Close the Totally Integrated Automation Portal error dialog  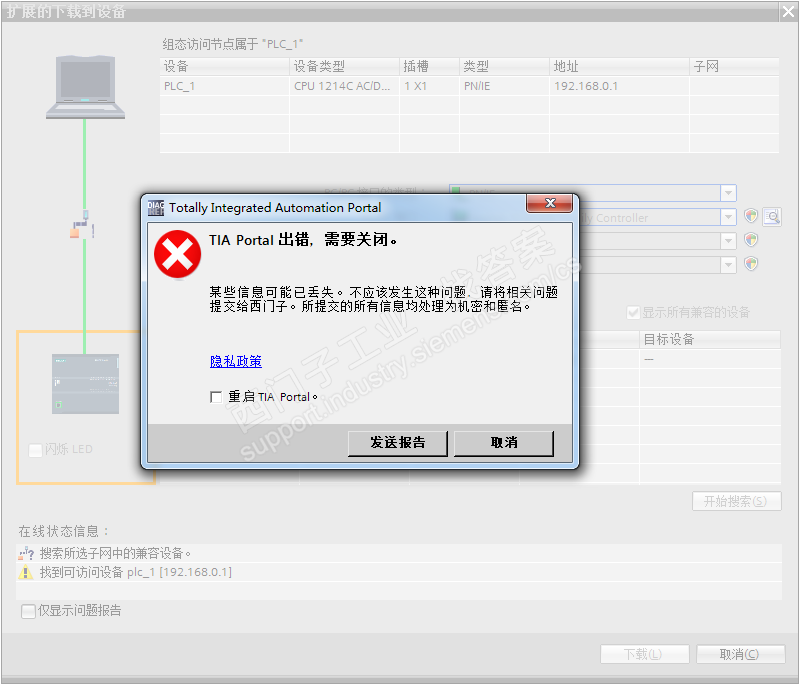coord(549,203)
